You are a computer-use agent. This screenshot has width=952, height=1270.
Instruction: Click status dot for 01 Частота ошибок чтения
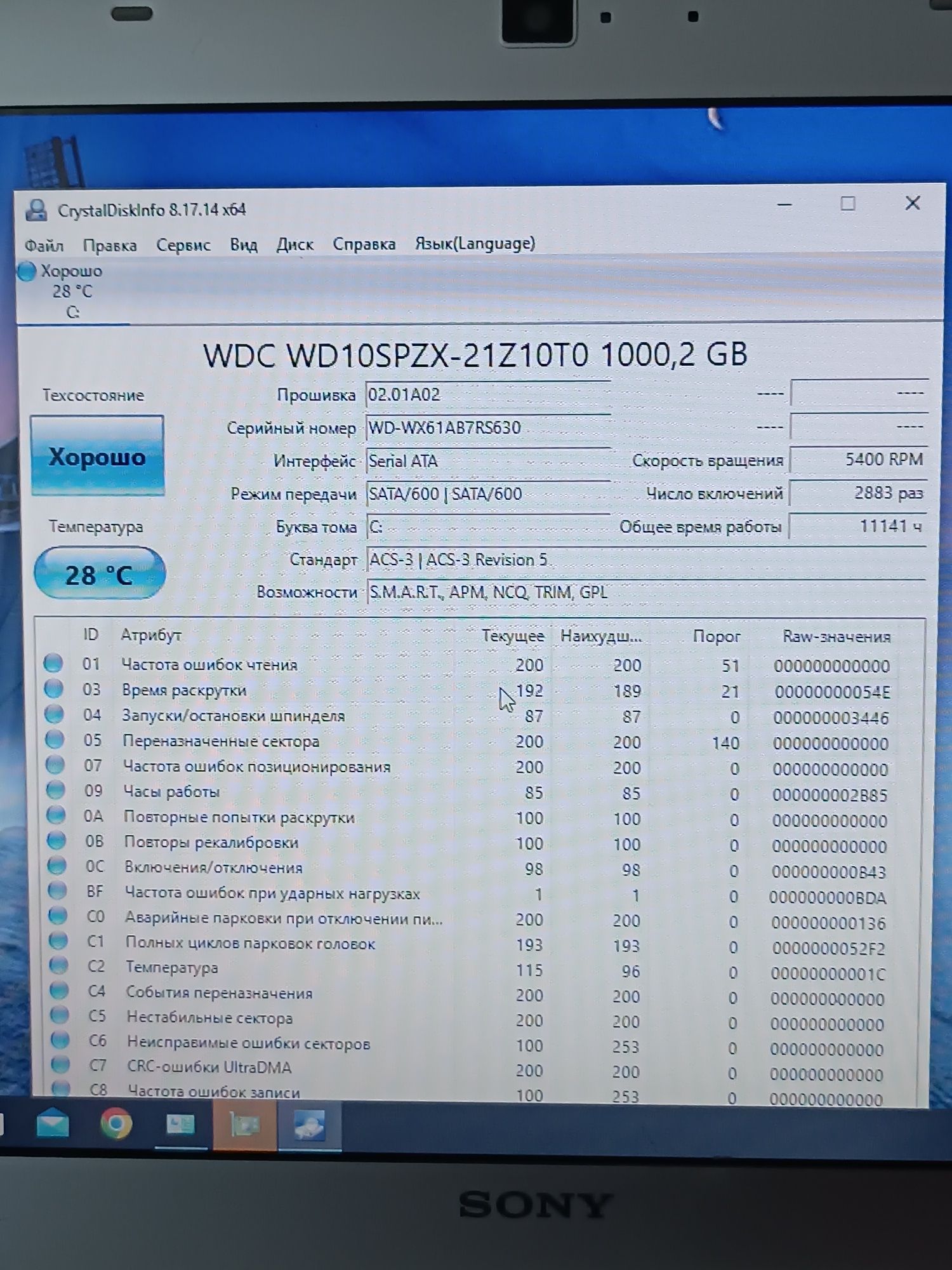[x=53, y=664]
